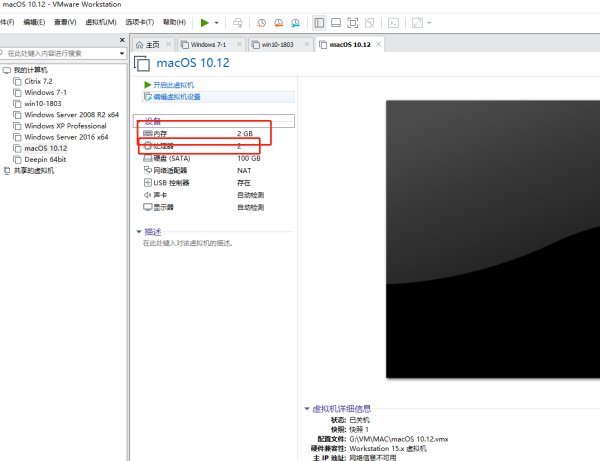Toggle the library sidebar view icon
600x461 pixels.
click(x=319, y=23)
